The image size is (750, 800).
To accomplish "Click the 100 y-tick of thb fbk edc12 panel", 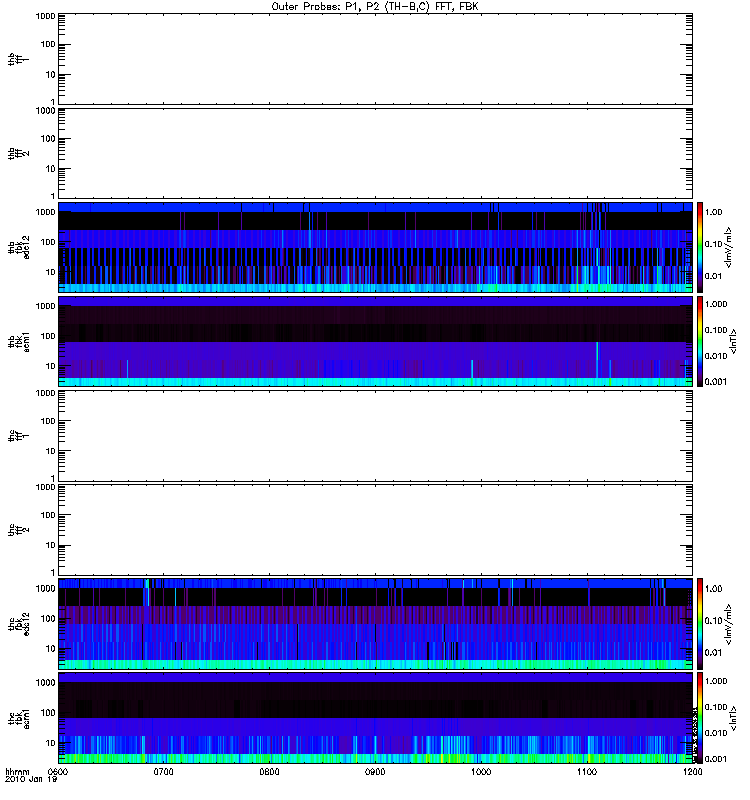I will point(48,242).
